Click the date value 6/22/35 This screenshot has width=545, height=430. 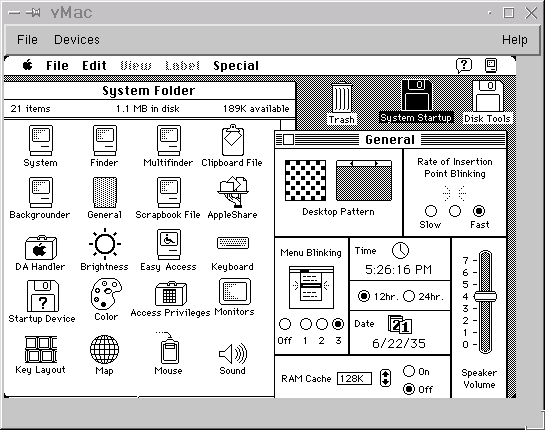pos(399,343)
